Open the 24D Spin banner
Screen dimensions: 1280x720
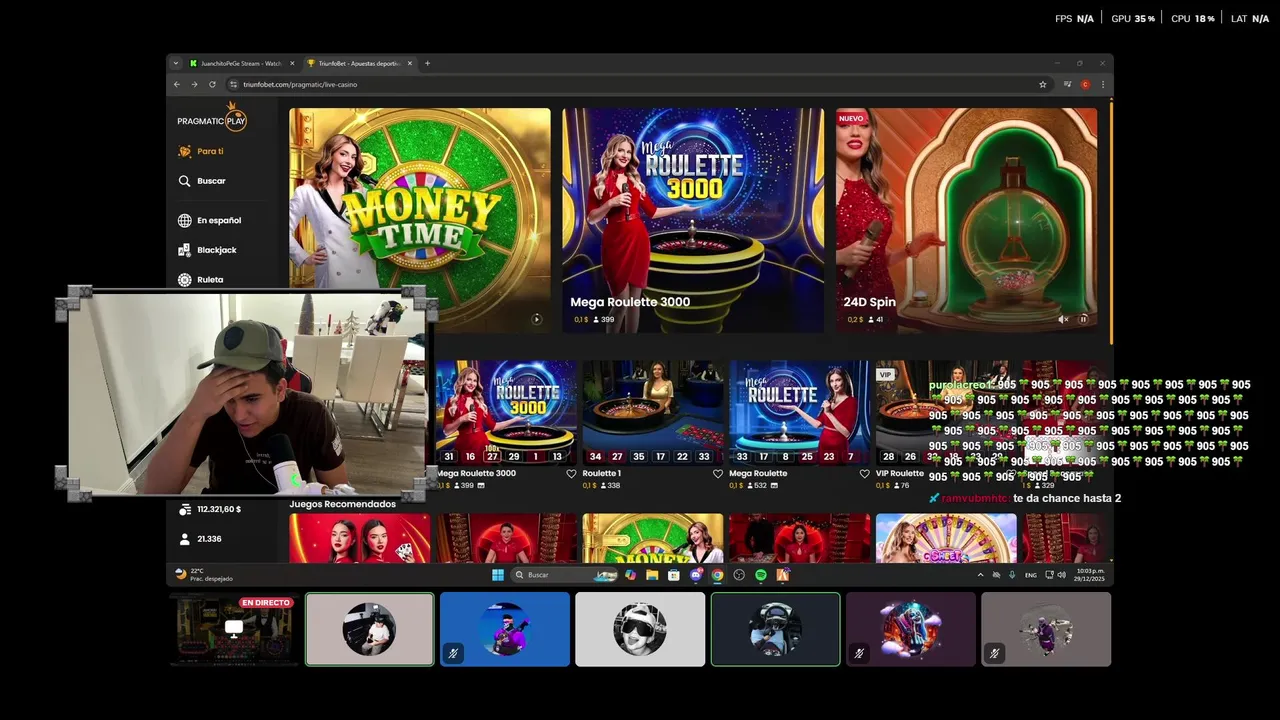pyautogui.click(x=966, y=220)
